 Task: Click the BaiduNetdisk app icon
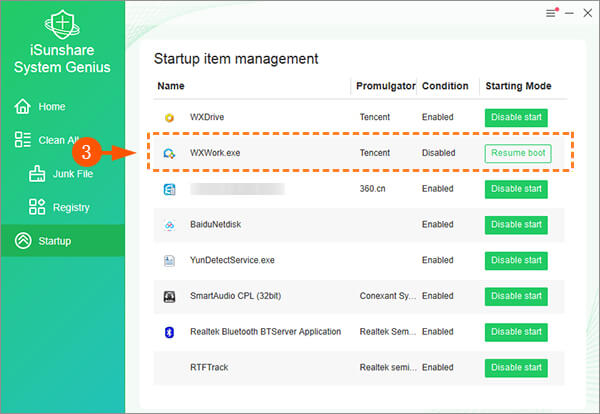[170, 225]
